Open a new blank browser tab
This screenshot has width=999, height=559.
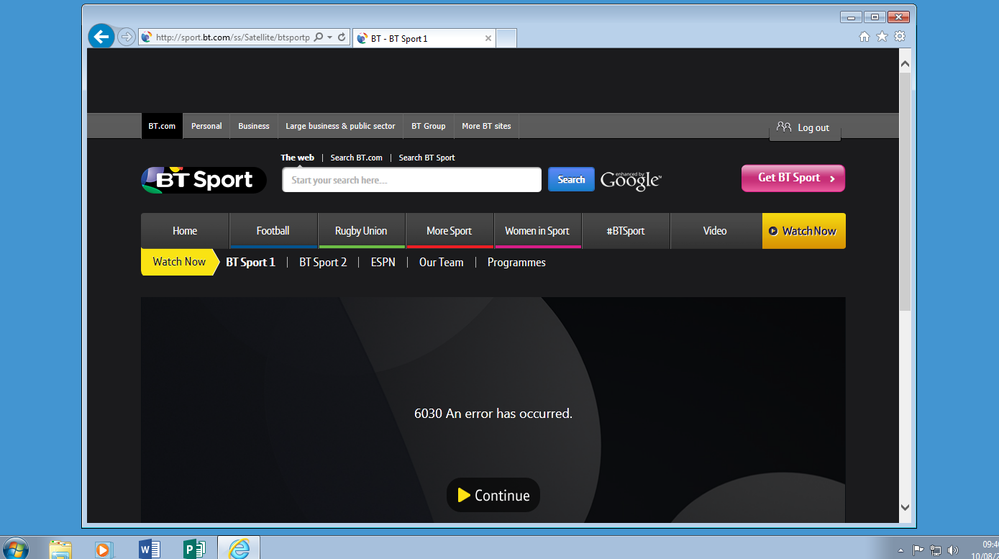click(506, 38)
